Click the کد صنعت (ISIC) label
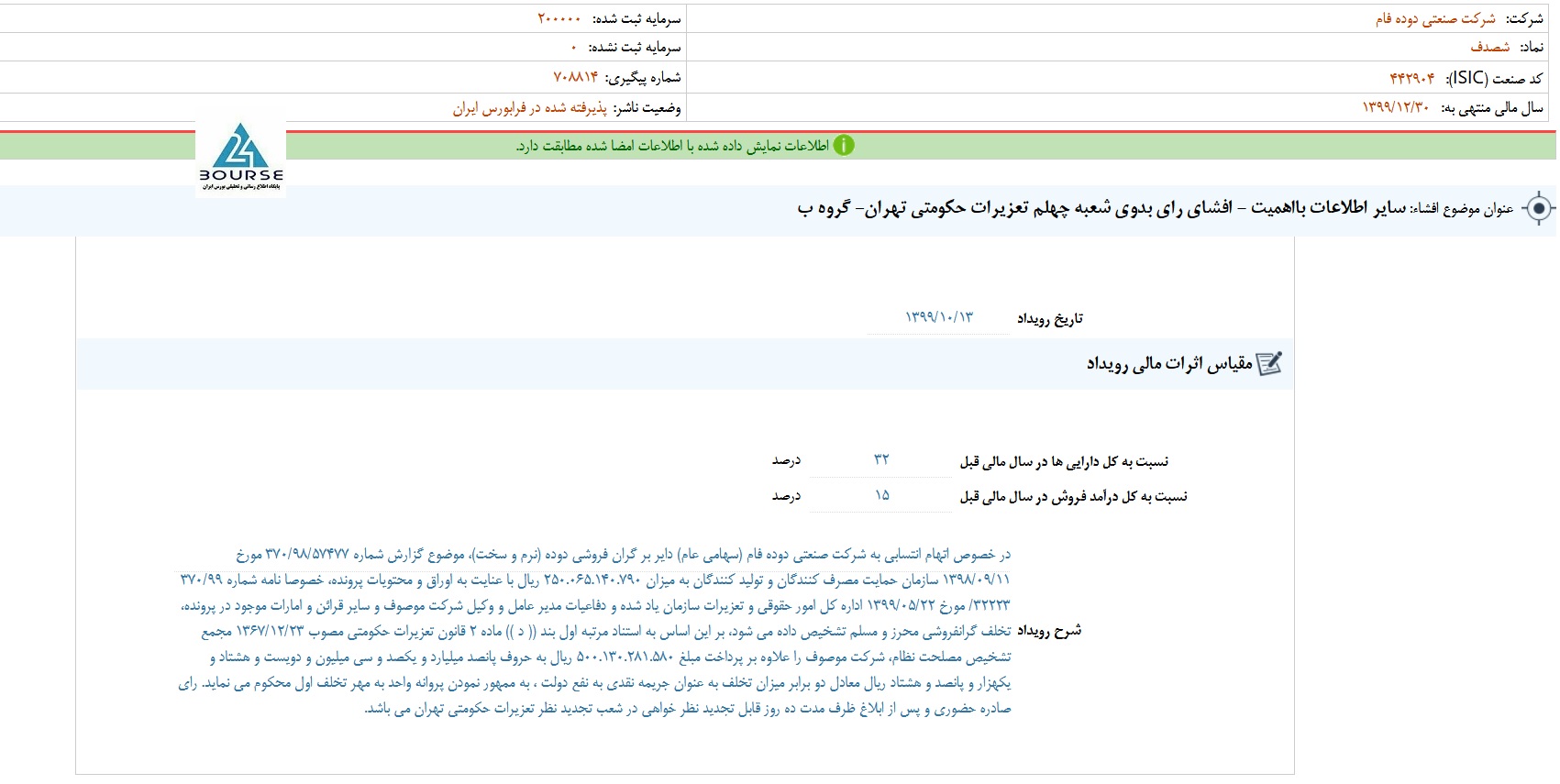This screenshot has height=784, width=1560. pyautogui.click(x=1494, y=78)
